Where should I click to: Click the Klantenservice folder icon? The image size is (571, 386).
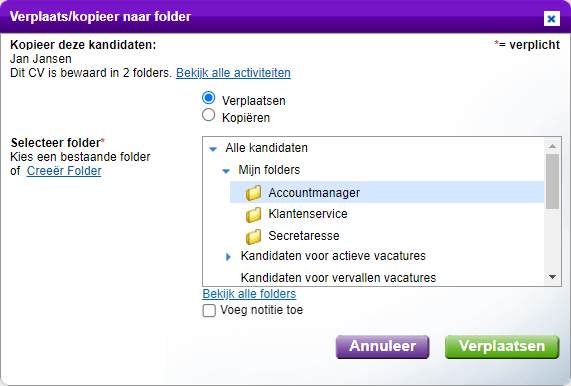click(253, 214)
